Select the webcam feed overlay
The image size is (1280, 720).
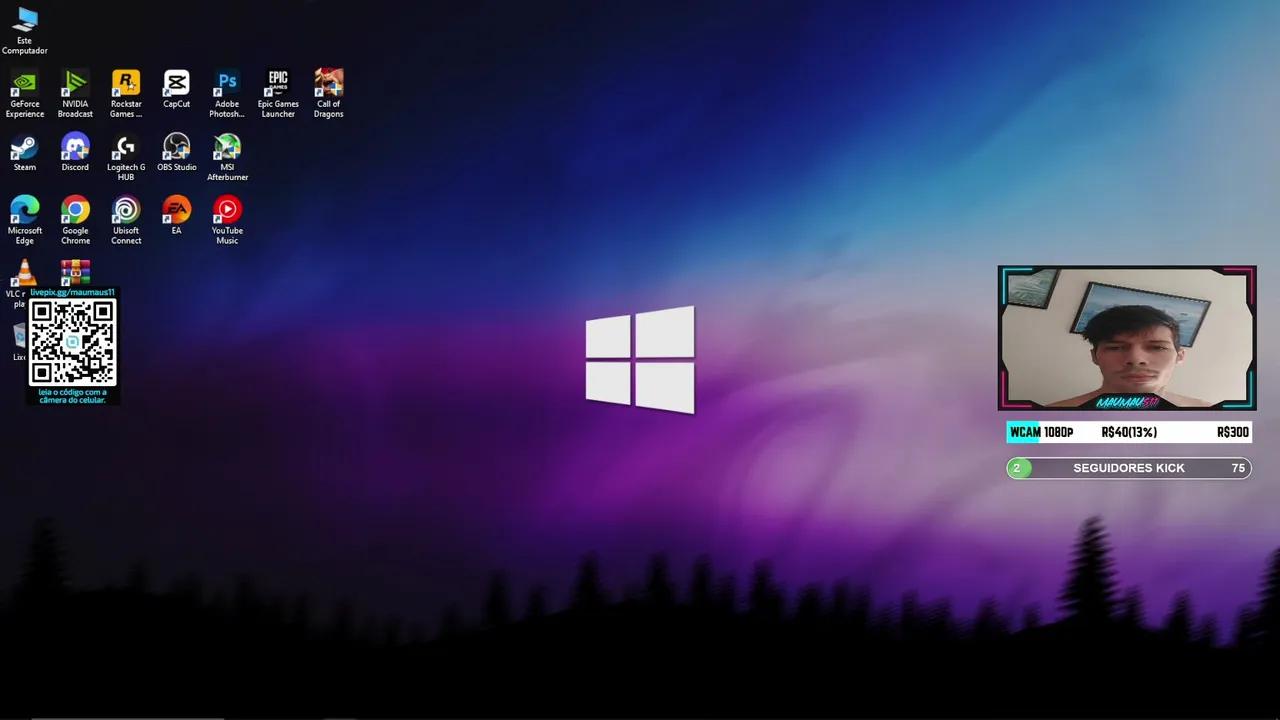(x=1127, y=338)
